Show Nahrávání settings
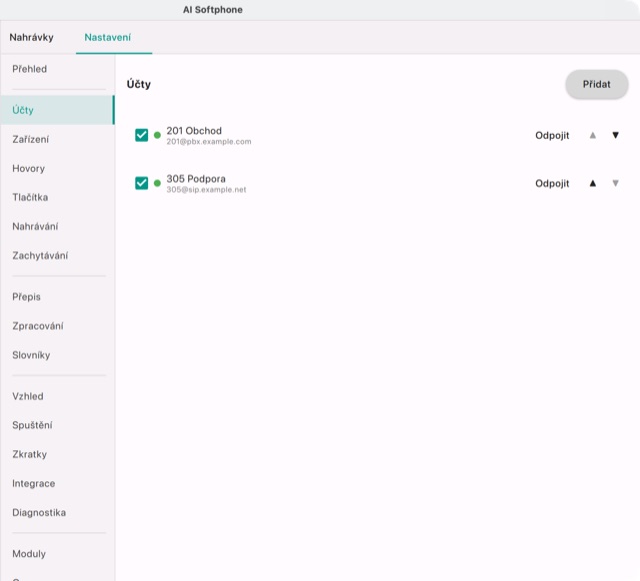 click(57, 227)
